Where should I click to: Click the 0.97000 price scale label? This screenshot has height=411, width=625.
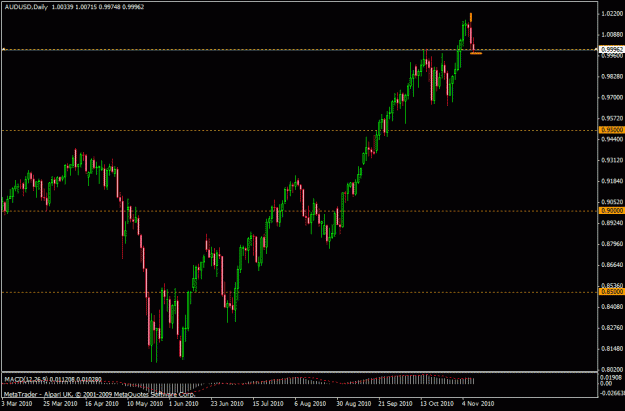coord(612,97)
